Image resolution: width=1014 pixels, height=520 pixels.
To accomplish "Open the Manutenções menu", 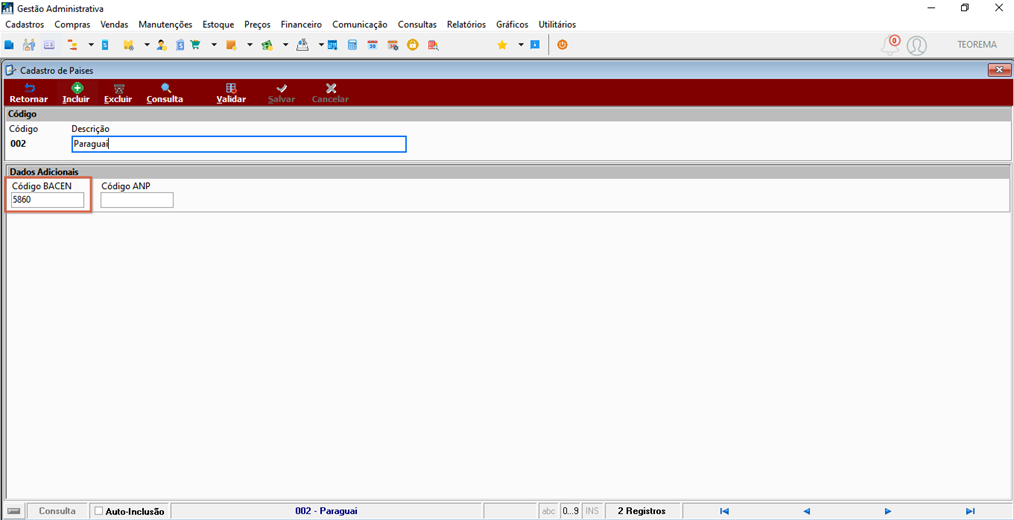I will coord(166,25).
